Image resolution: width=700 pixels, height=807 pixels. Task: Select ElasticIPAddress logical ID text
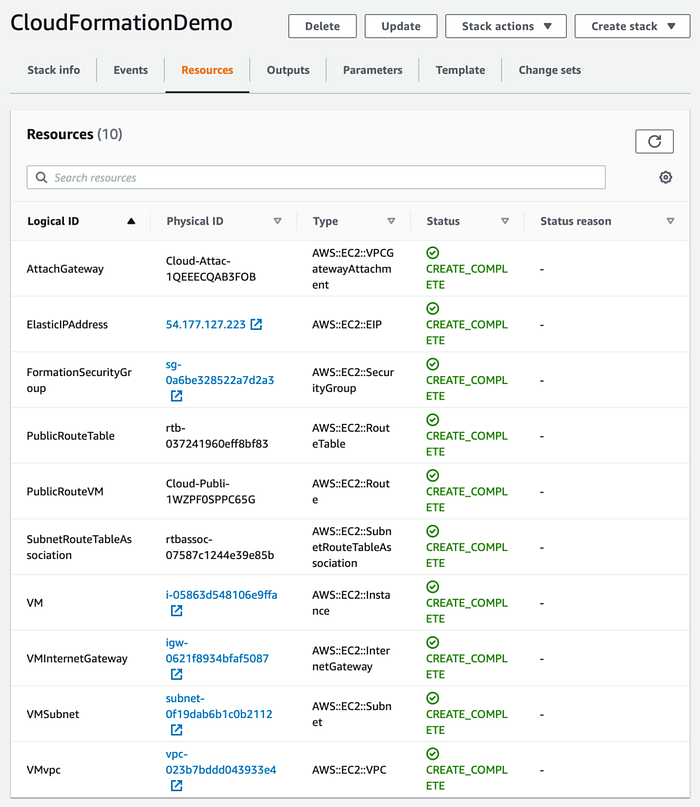click(x=67, y=325)
